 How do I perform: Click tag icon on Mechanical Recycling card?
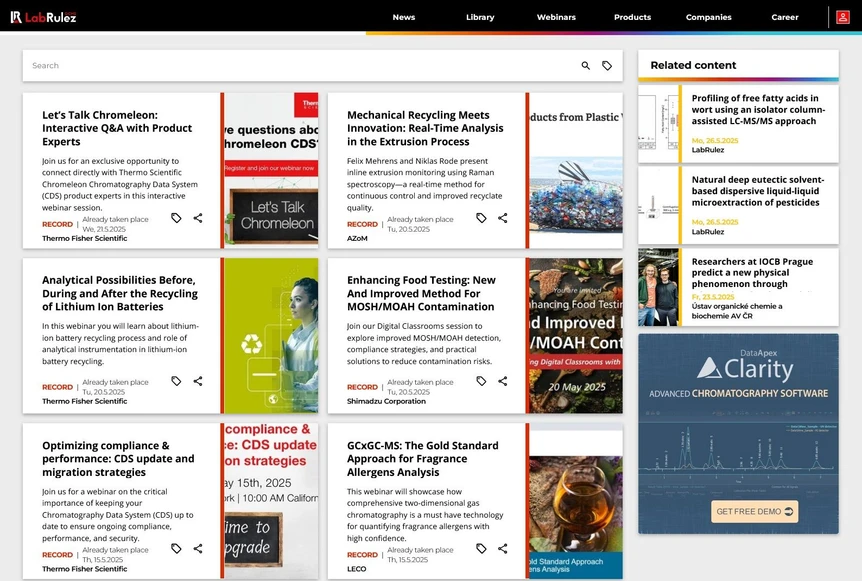coord(481,218)
